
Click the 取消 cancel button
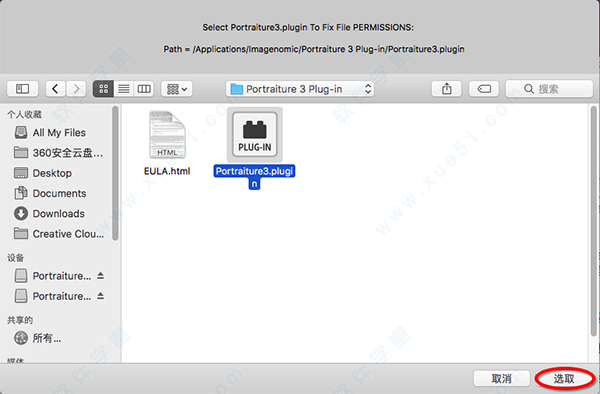pos(502,379)
